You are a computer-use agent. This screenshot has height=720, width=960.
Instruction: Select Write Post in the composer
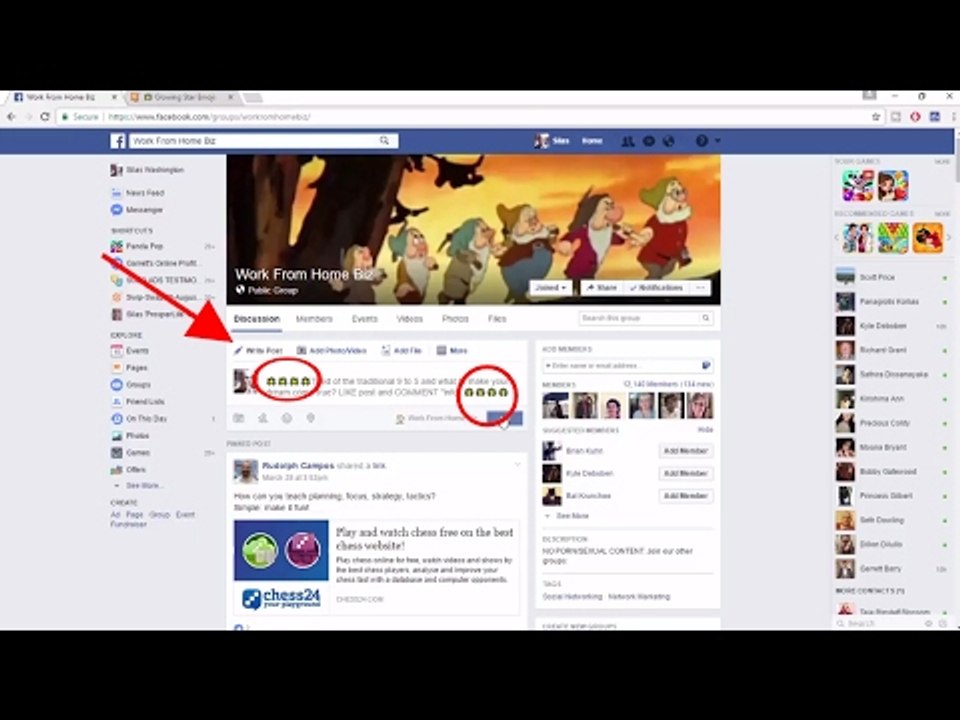(258, 351)
